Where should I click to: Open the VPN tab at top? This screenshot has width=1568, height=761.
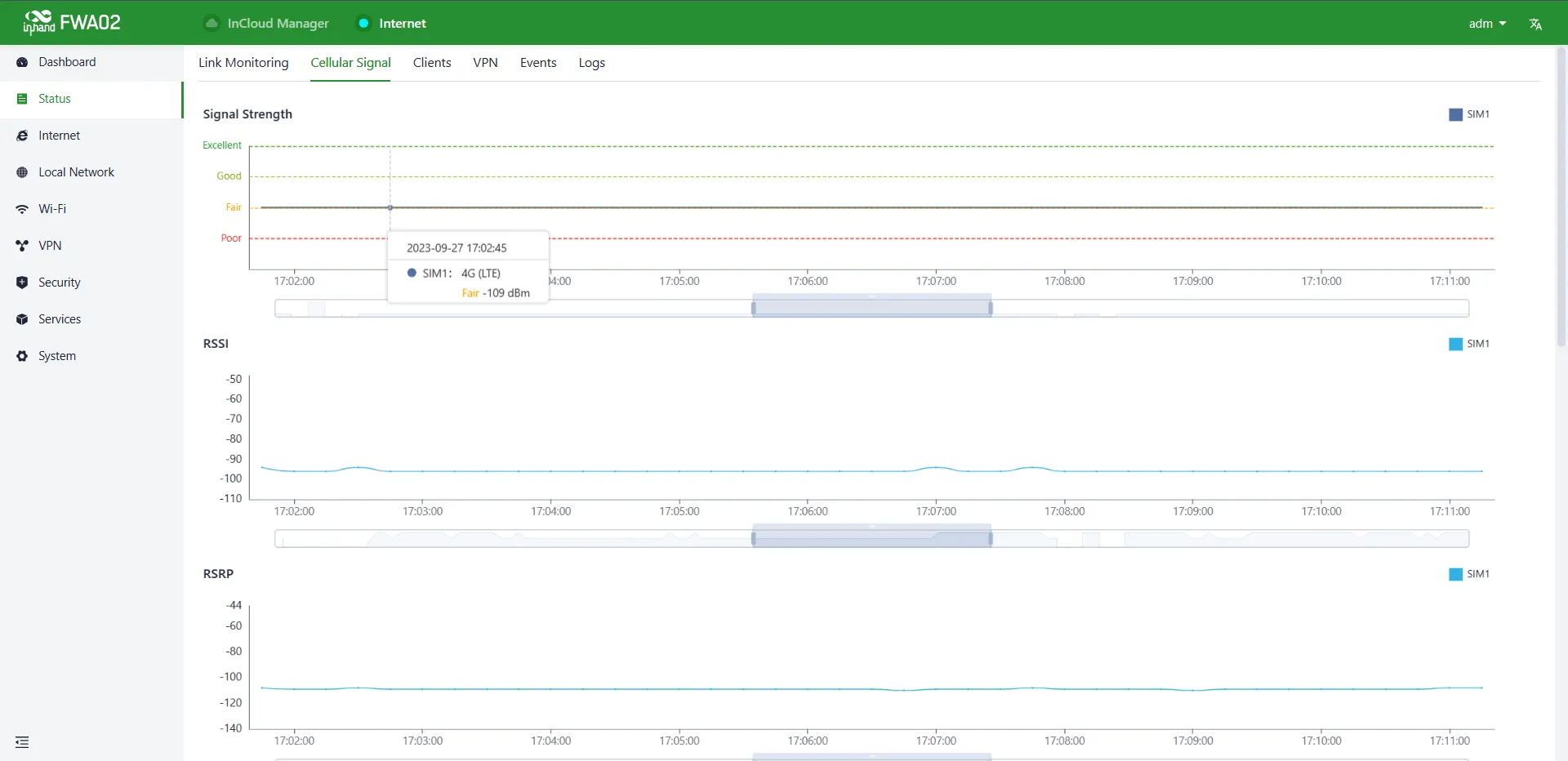pyautogui.click(x=485, y=63)
